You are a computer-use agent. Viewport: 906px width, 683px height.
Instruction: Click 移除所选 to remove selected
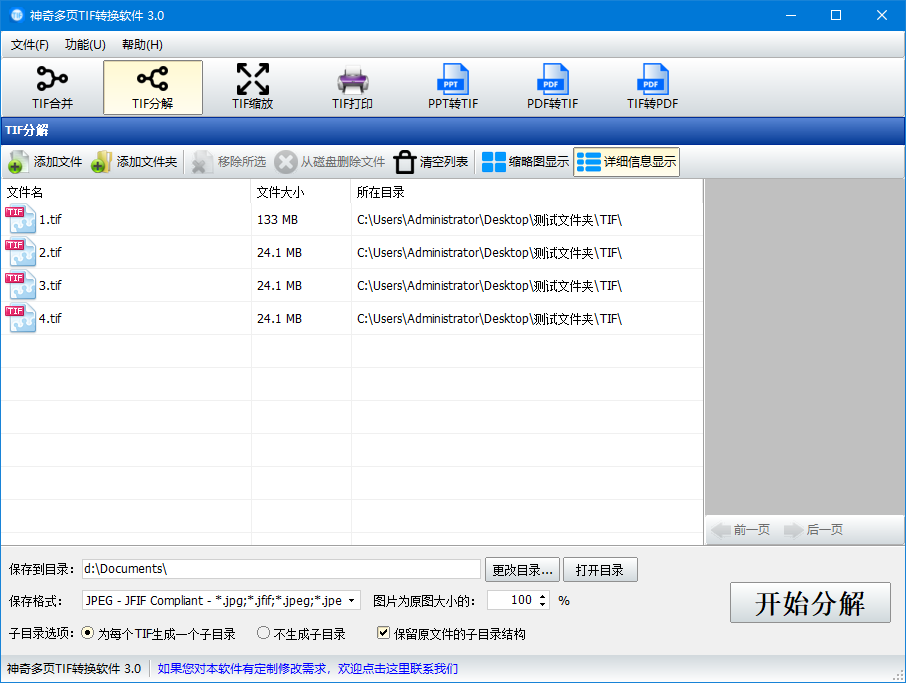(x=229, y=162)
